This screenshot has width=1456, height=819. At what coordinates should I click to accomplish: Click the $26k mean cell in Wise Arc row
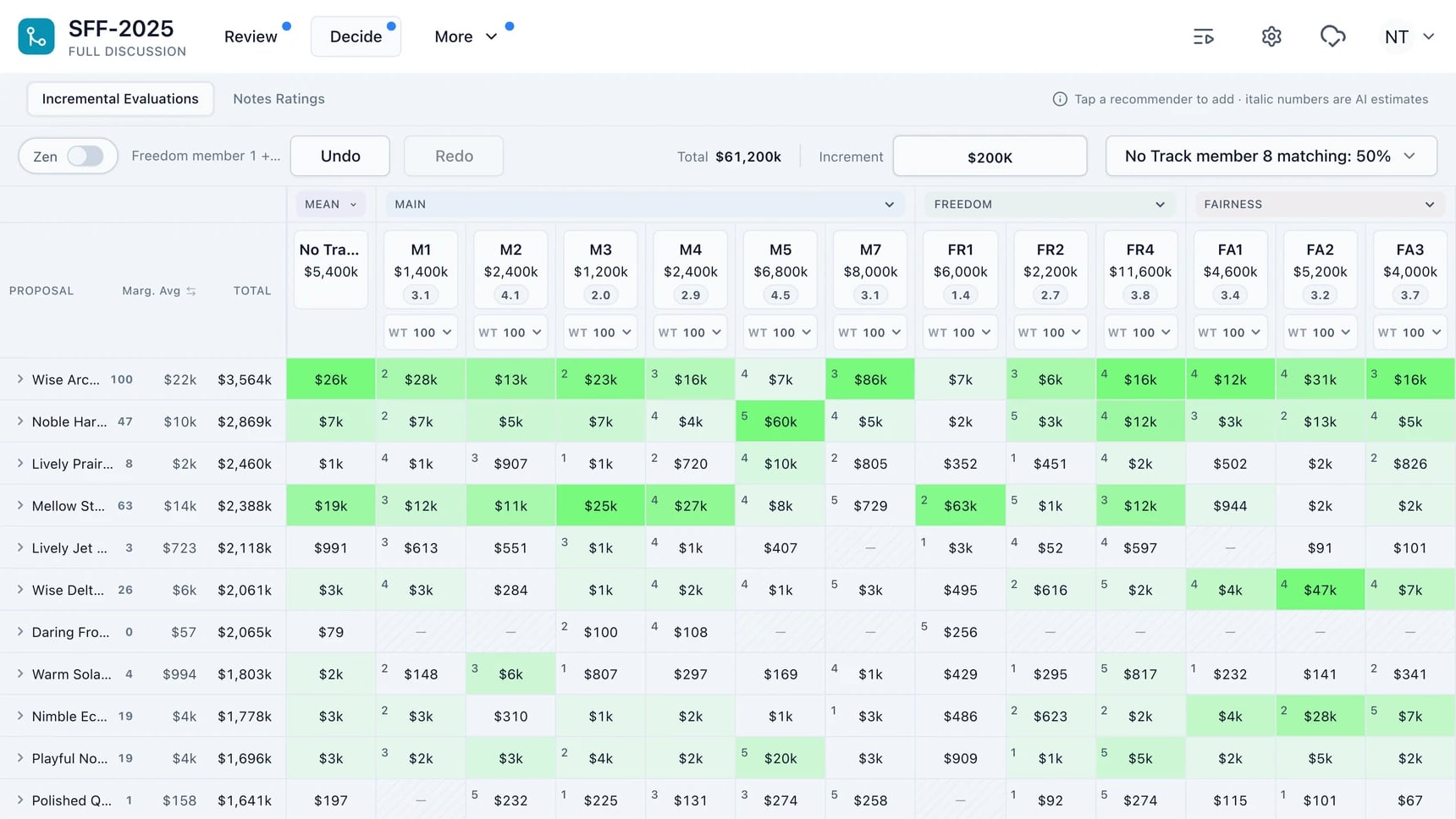click(331, 379)
